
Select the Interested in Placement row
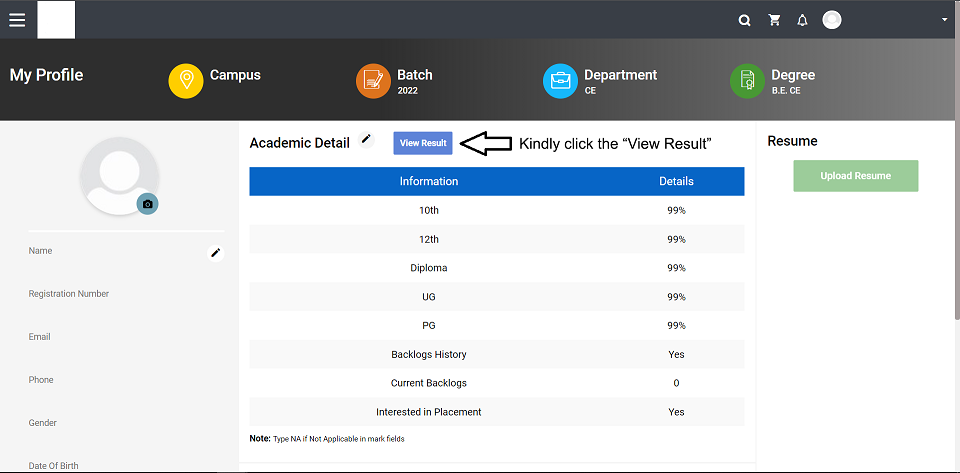click(x=497, y=412)
